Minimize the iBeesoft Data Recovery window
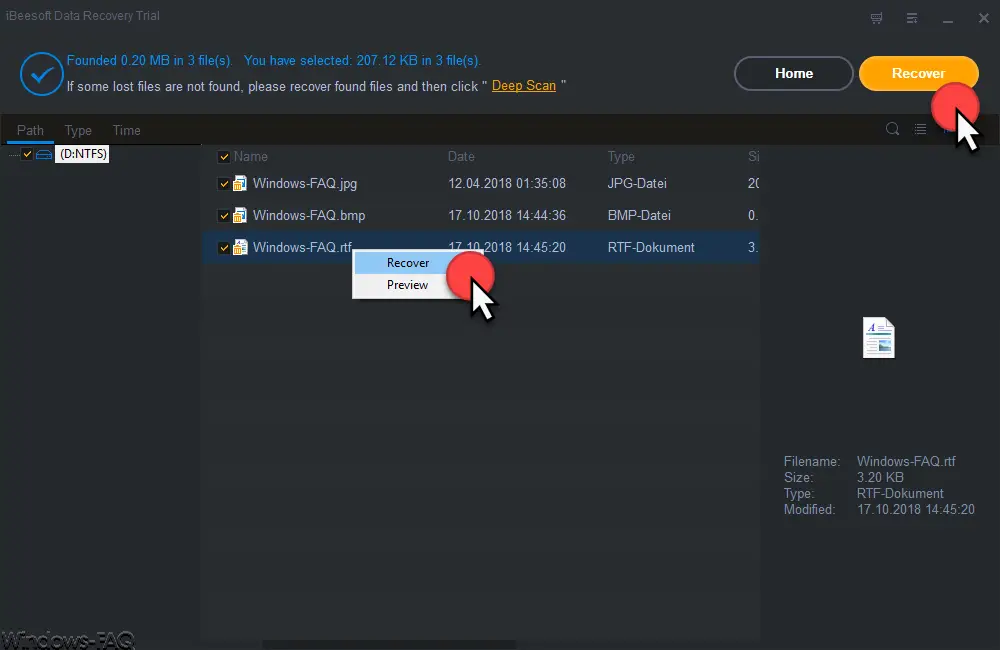The width and height of the screenshot is (1000, 650). (948, 20)
